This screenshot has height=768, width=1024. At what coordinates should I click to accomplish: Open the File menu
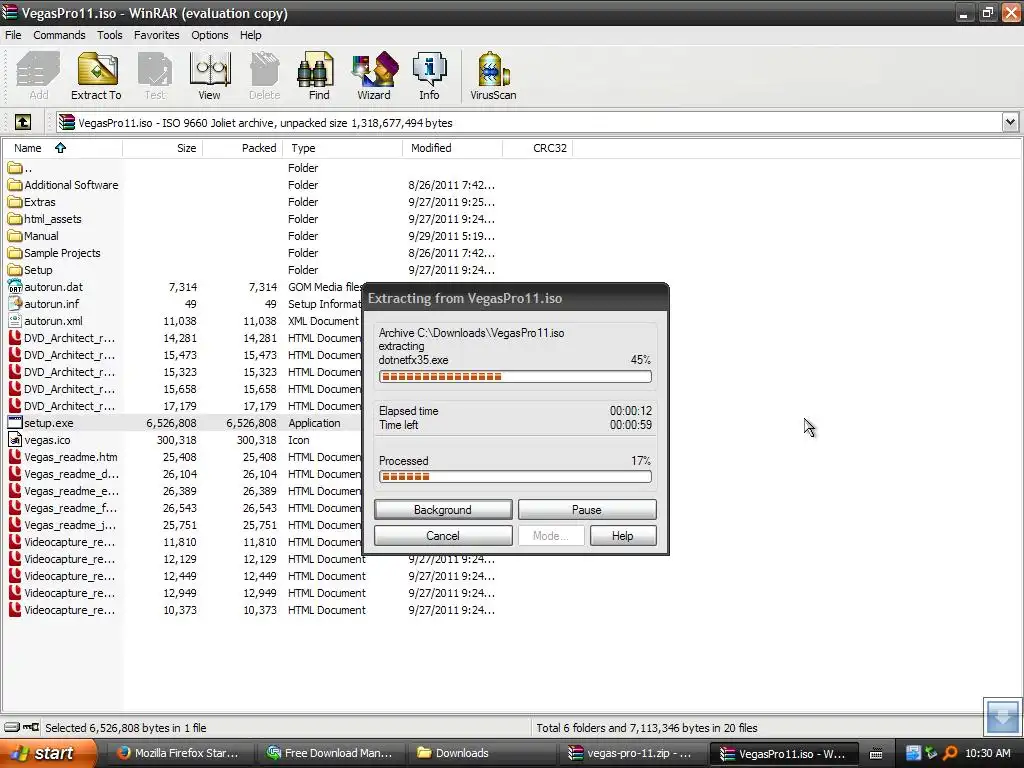(13, 35)
